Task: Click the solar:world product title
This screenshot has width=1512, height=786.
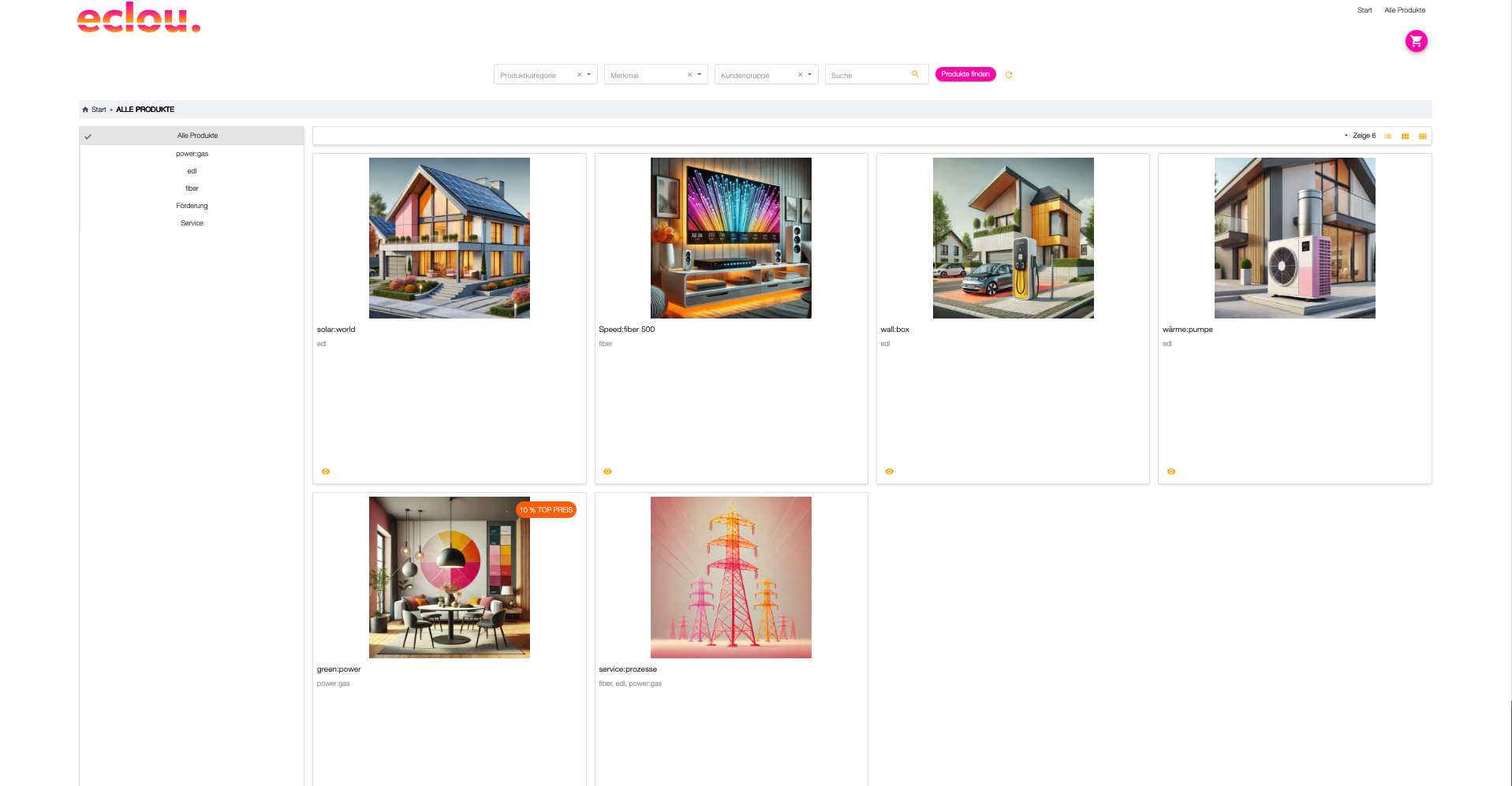Action: coord(336,330)
